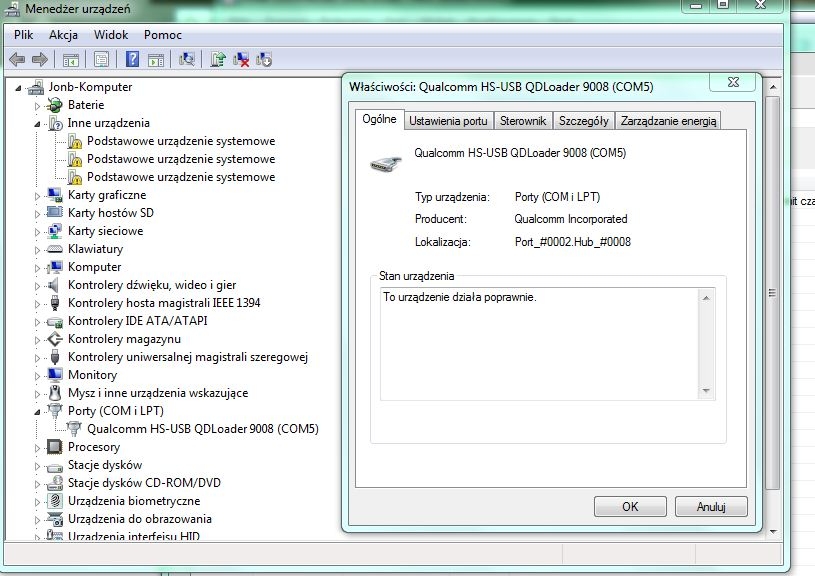Click the Procesory chip icon
Viewport: 815px width, 576px height.
click(55, 447)
